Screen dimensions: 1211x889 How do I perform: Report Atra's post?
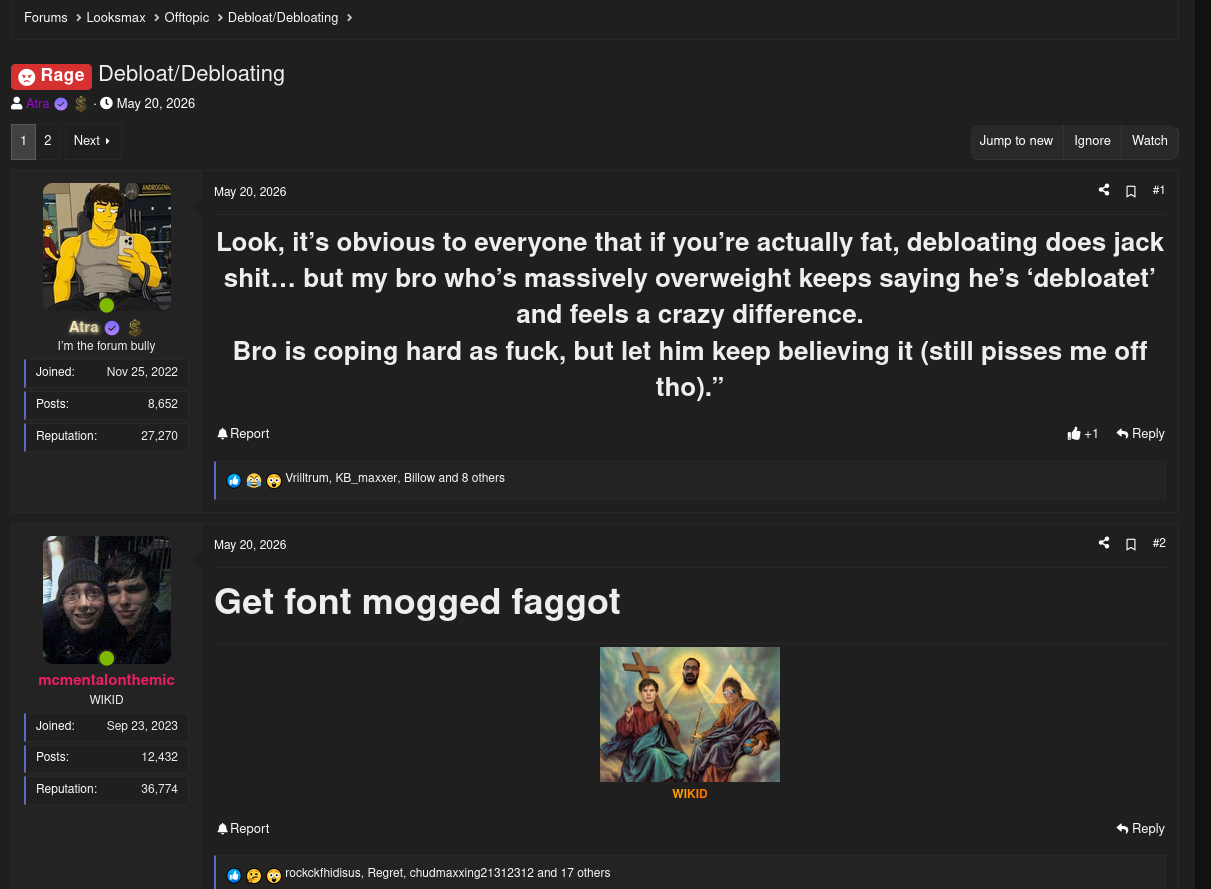pos(243,434)
